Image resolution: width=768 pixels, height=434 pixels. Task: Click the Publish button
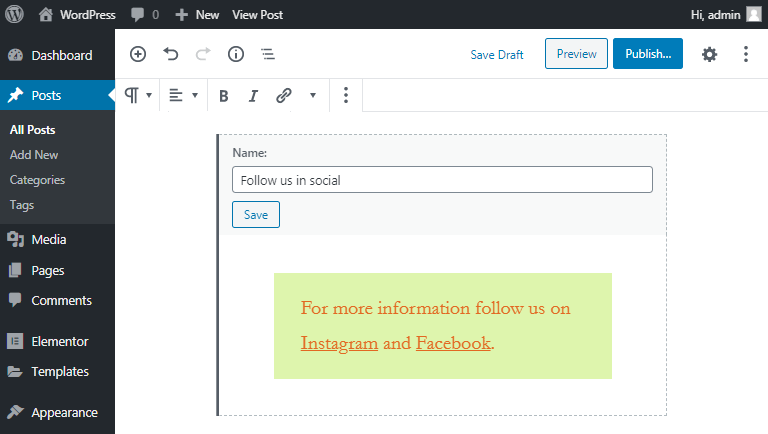coord(648,53)
